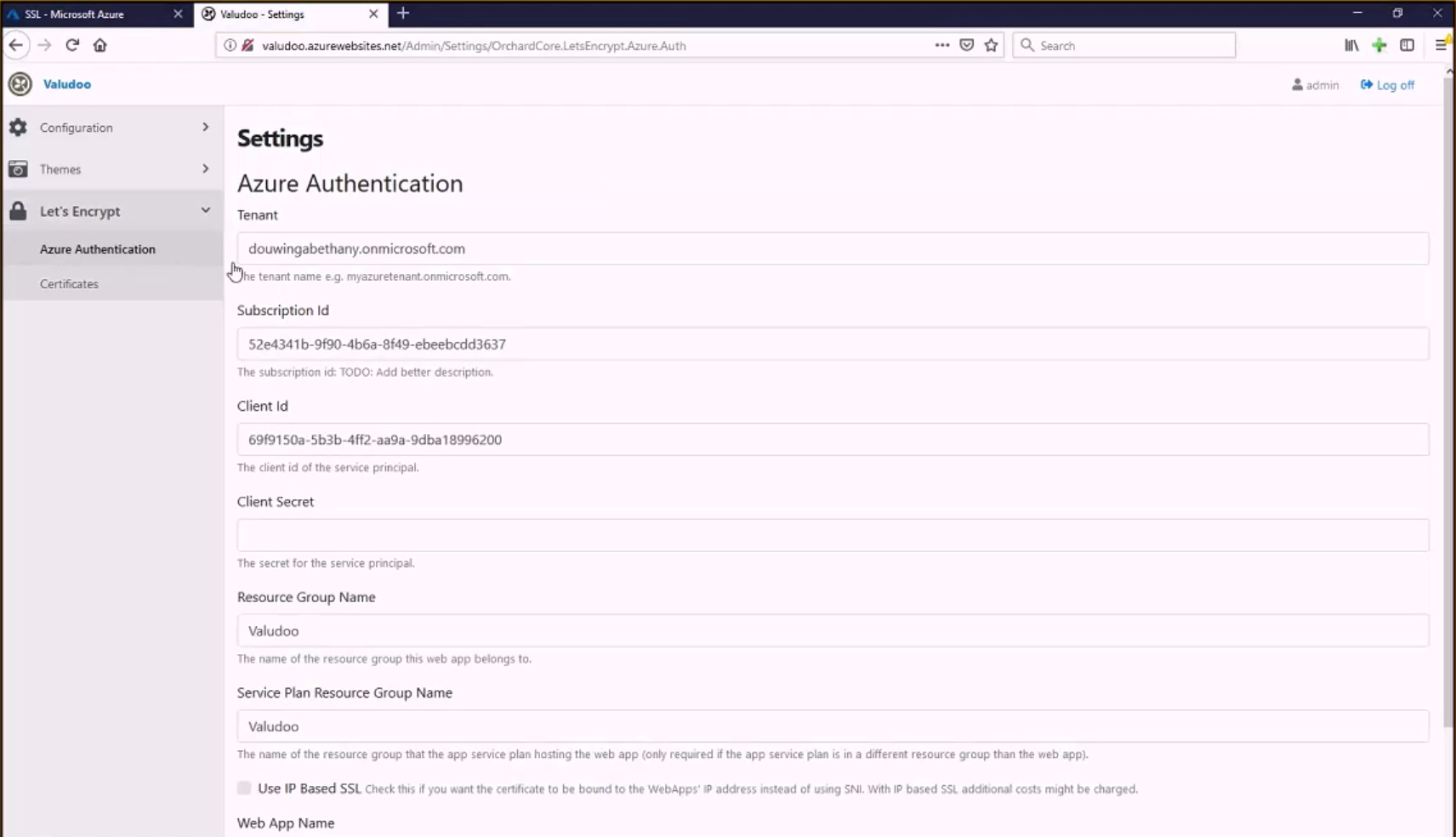Click the insecure connection lock icon

(x=247, y=46)
